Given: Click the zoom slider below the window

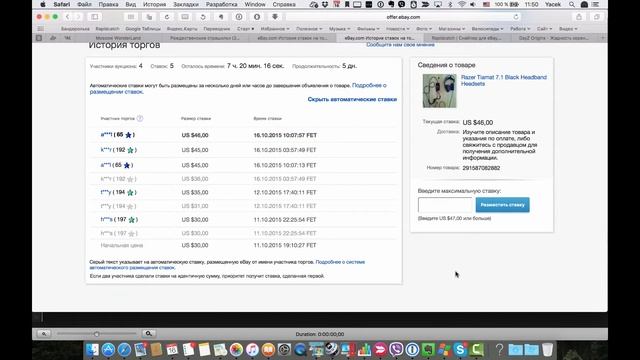Looking at the screenshot, I should click(97, 334).
